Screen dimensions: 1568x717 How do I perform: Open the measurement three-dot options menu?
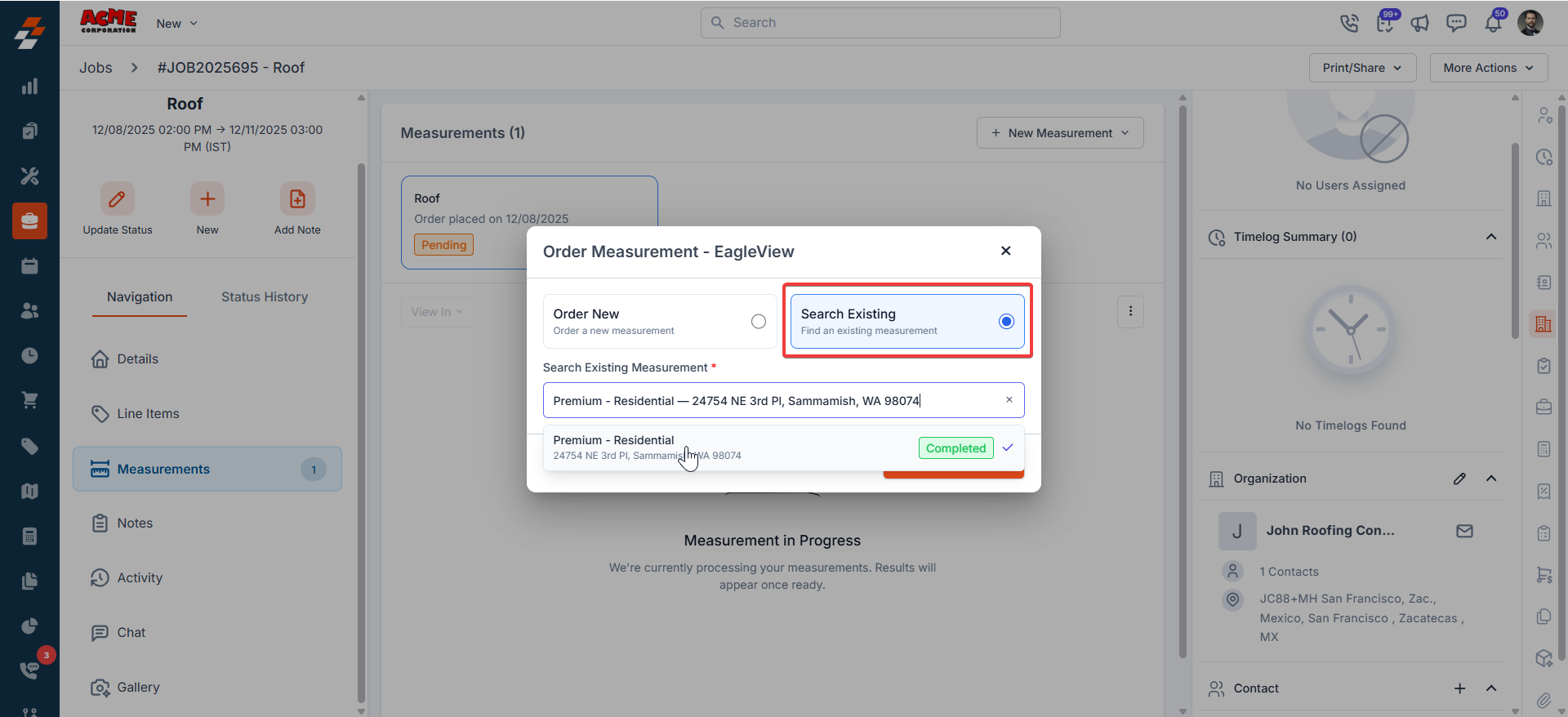point(1130,311)
